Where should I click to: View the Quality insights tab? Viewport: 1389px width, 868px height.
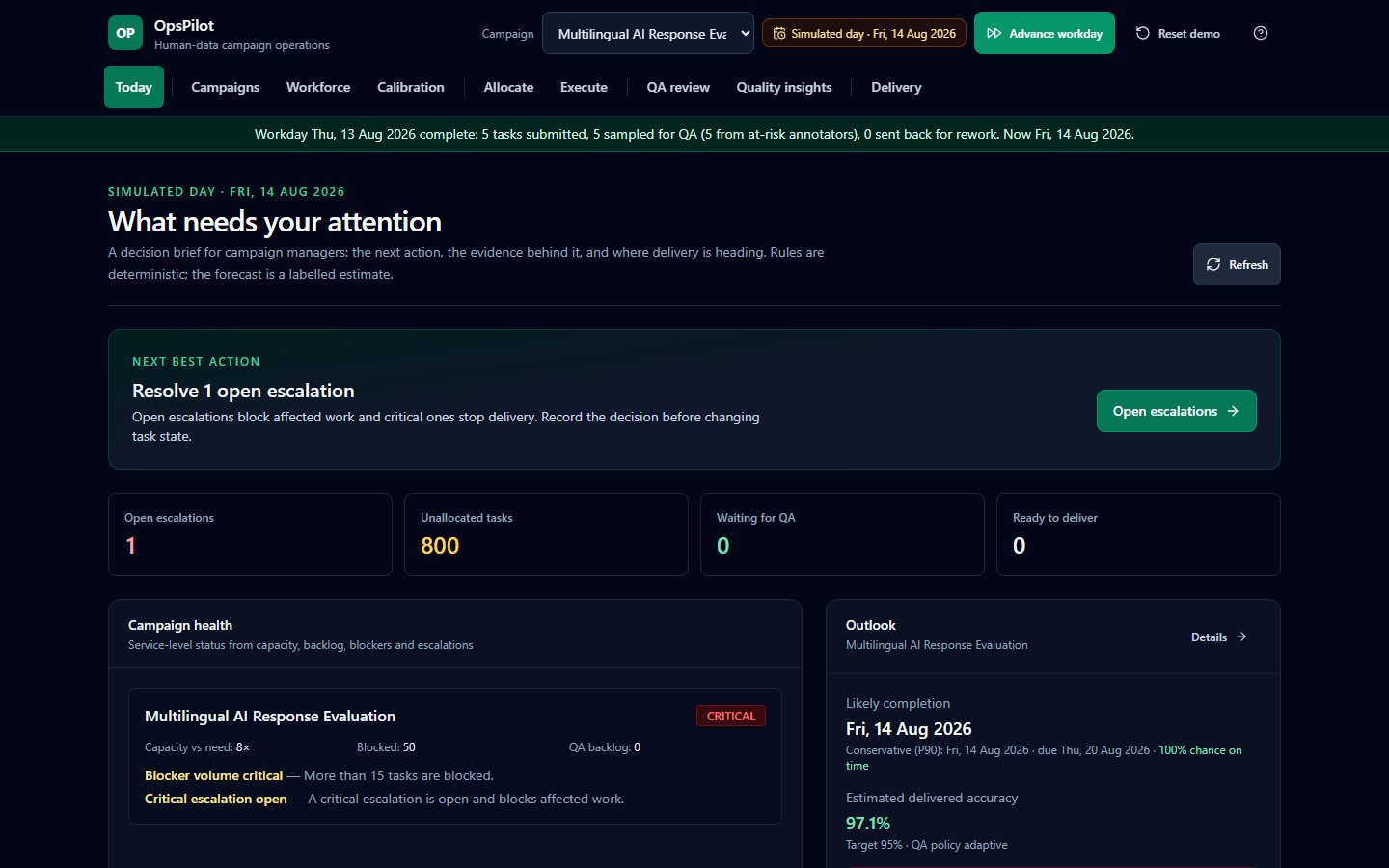[784, 87]
